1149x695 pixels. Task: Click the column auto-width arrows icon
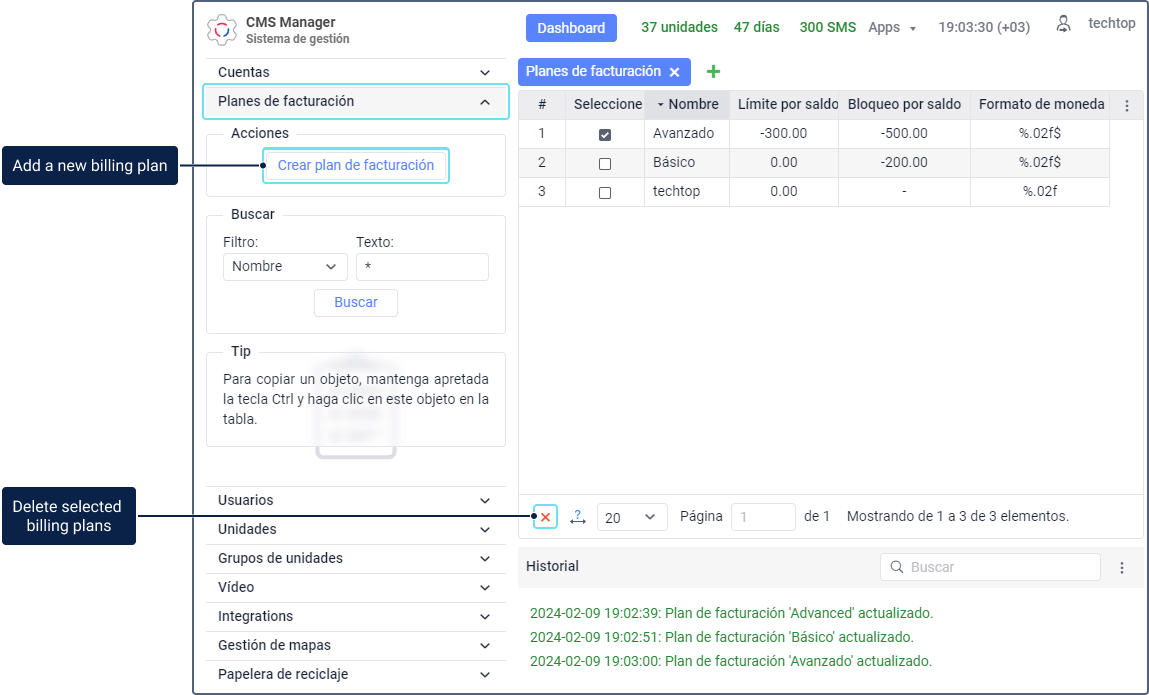pos(577,517)
